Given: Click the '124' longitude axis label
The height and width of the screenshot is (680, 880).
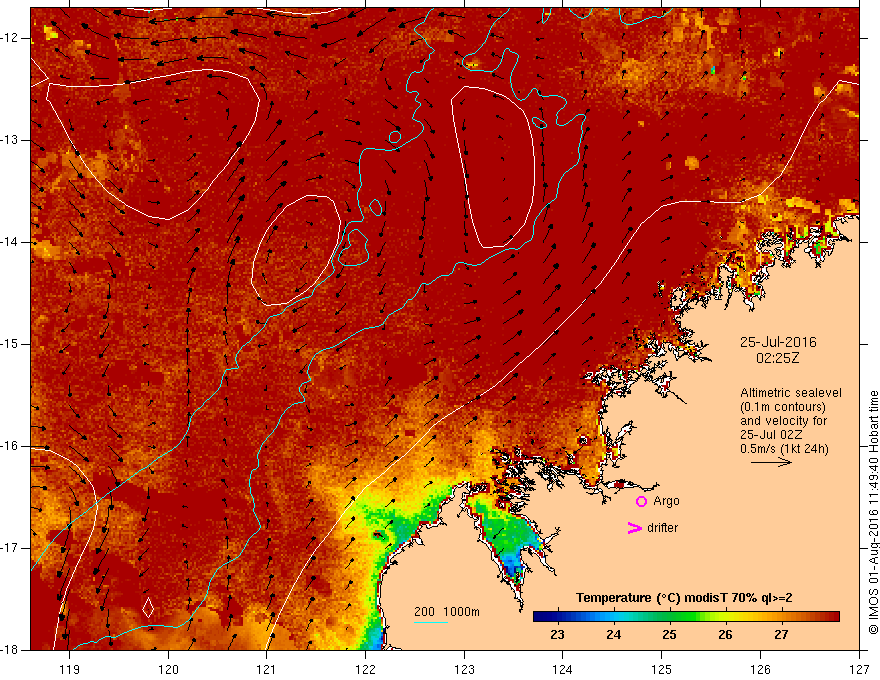Looking at the screenshot, I should pyautogui.click(x=563, y=669).
